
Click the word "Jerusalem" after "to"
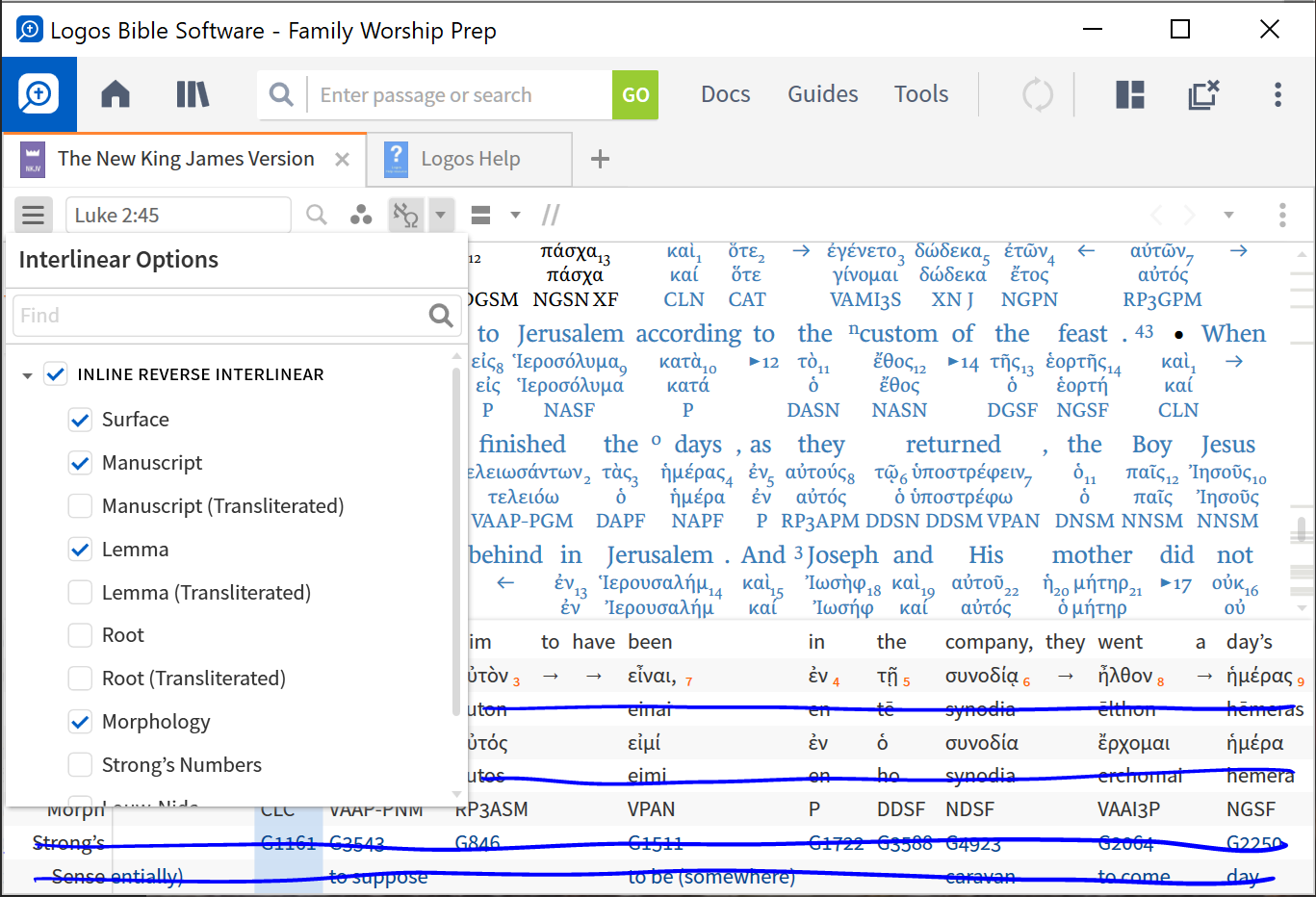(571, 334)
